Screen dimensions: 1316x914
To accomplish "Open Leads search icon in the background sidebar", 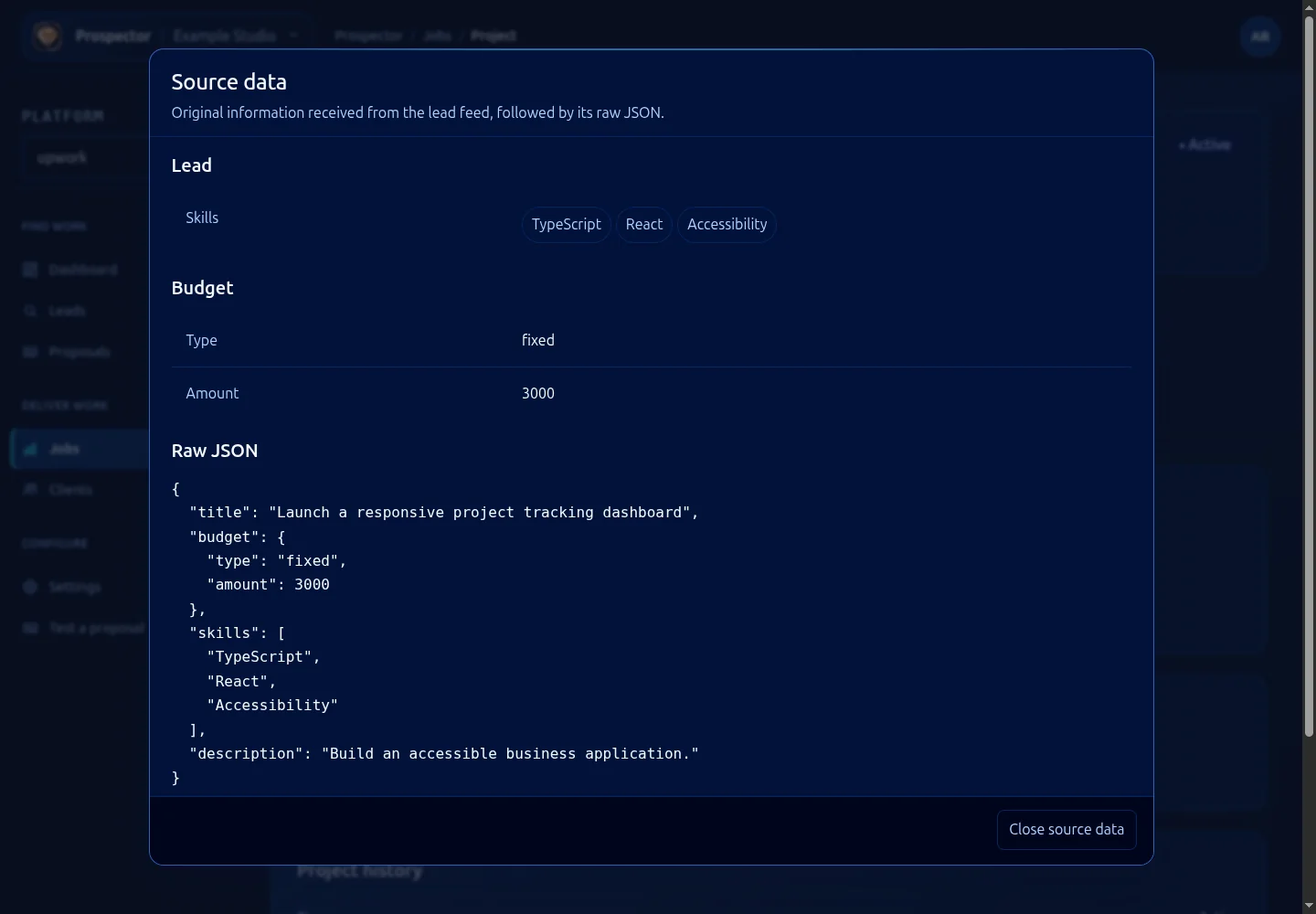I will tap(30, 311).
